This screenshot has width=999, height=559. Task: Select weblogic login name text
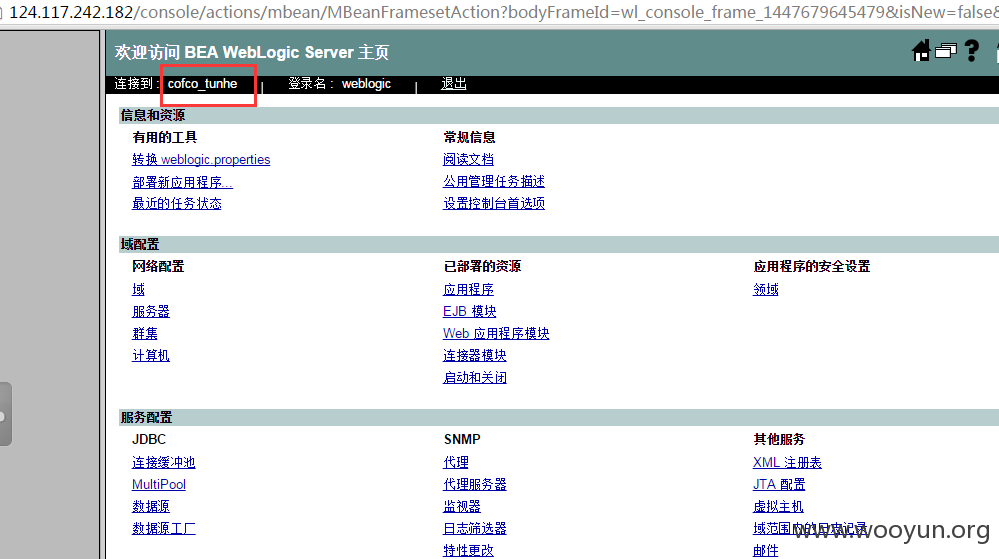[366, 83]
